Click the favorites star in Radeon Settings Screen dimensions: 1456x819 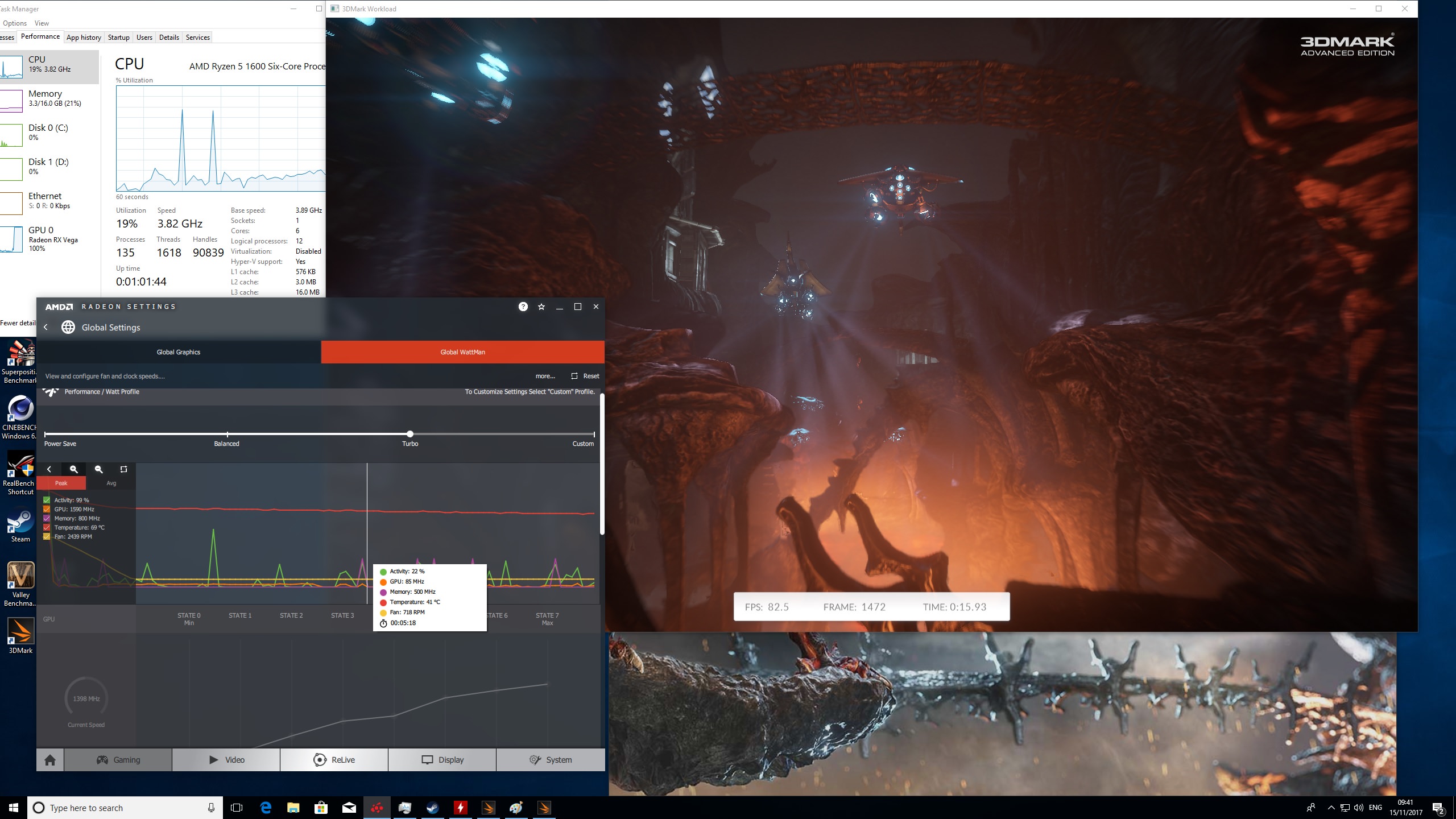click(x=541, y=307)
